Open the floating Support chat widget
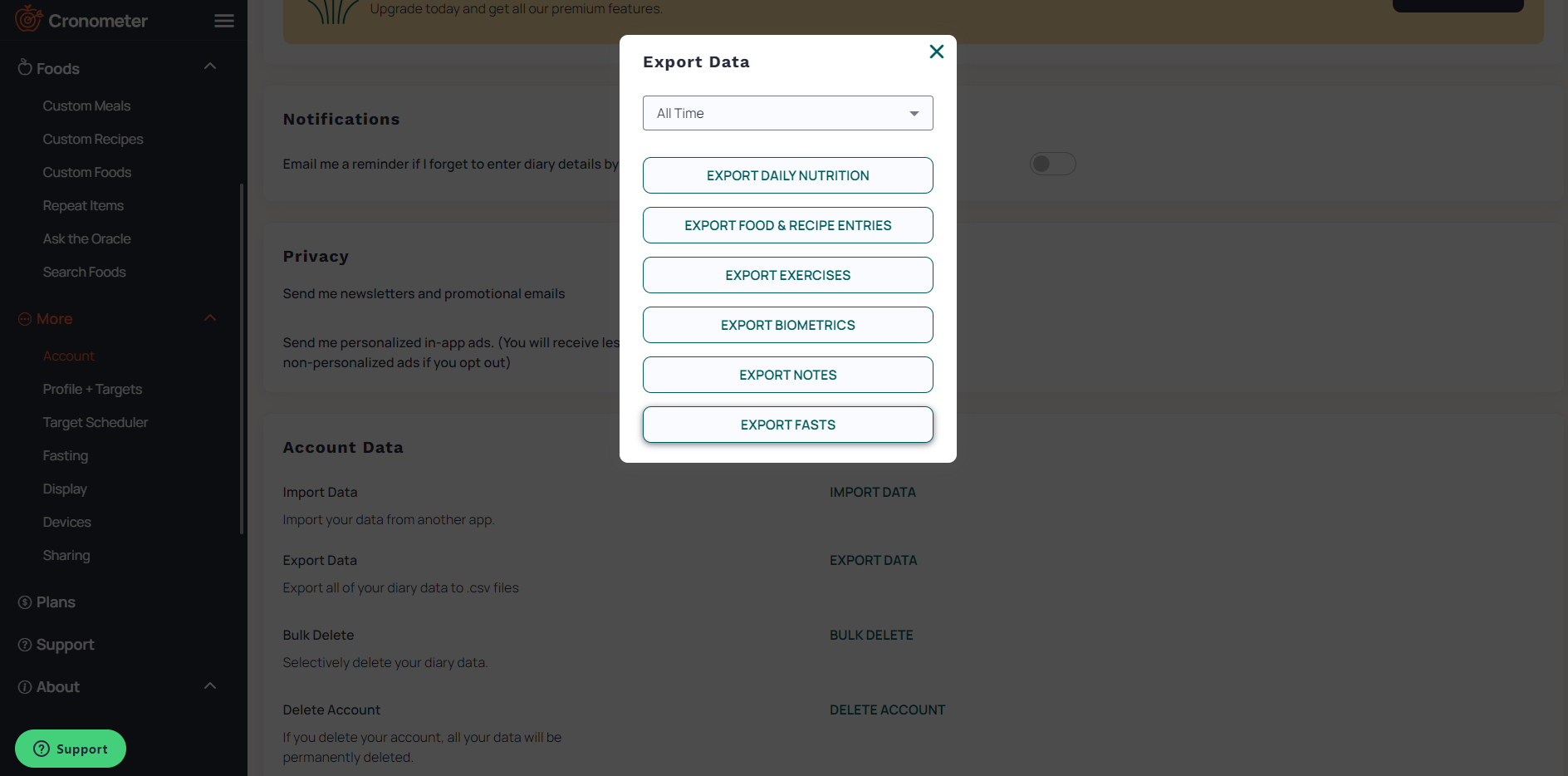Screen dimensions: 1568x776 [x=70, y=748]
